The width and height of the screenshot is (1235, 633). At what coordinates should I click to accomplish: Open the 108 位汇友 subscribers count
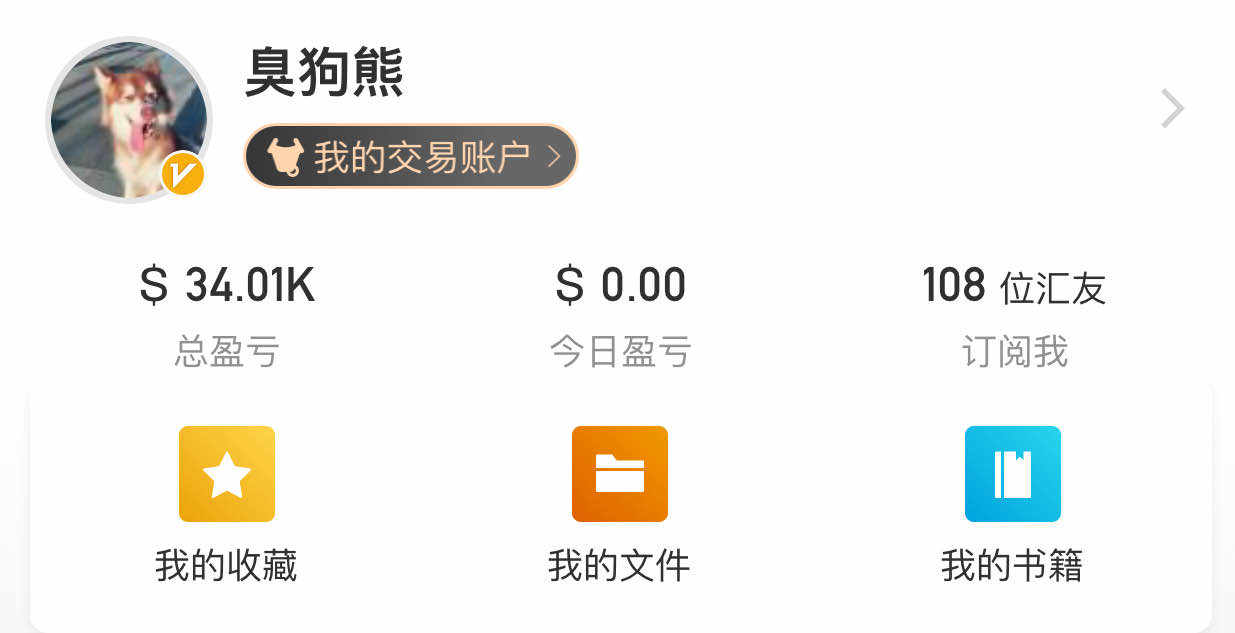click(x=1013, y=287)
